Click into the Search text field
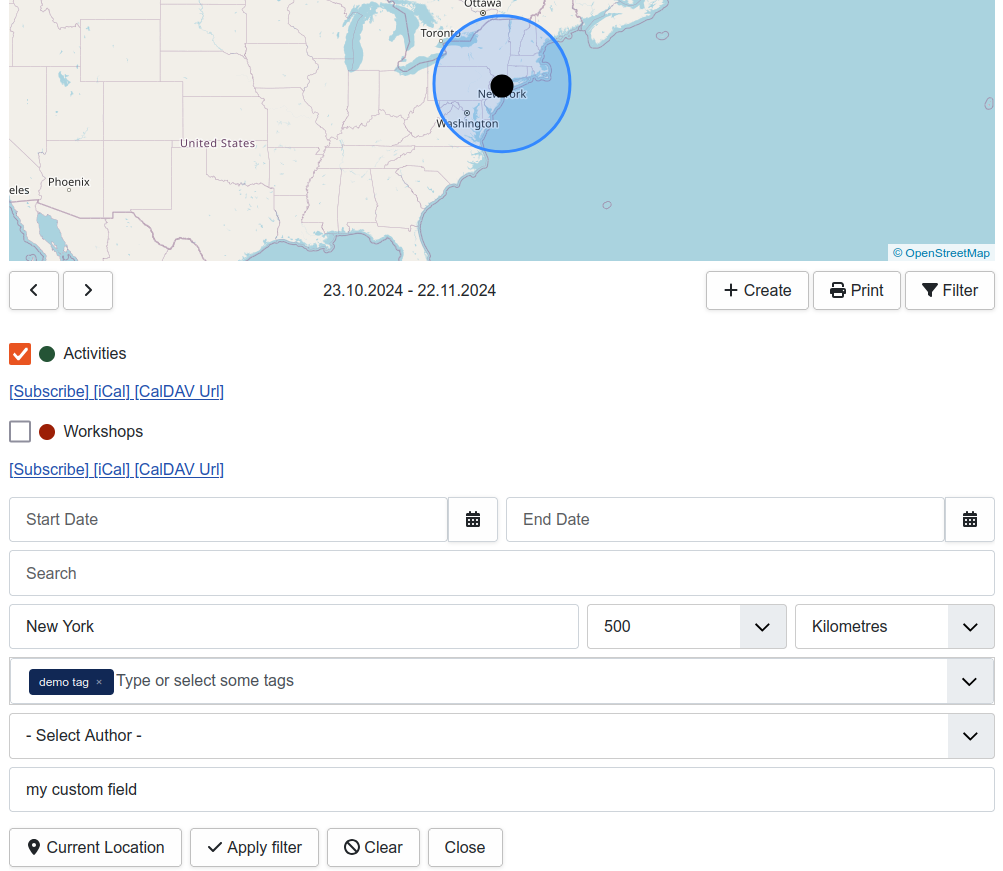This screenshot has width=1003, height=871. click(x=501, y=573)
